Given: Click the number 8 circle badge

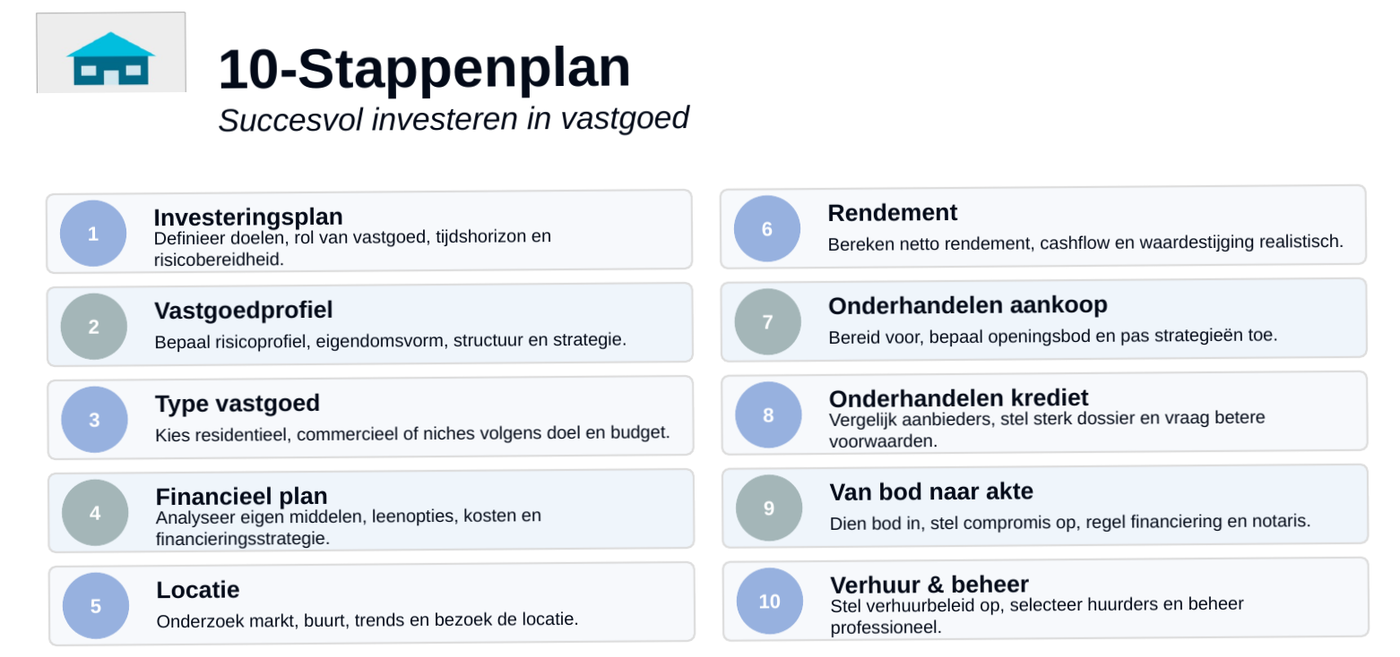Looking at the screenshot, I should [768, 415].
